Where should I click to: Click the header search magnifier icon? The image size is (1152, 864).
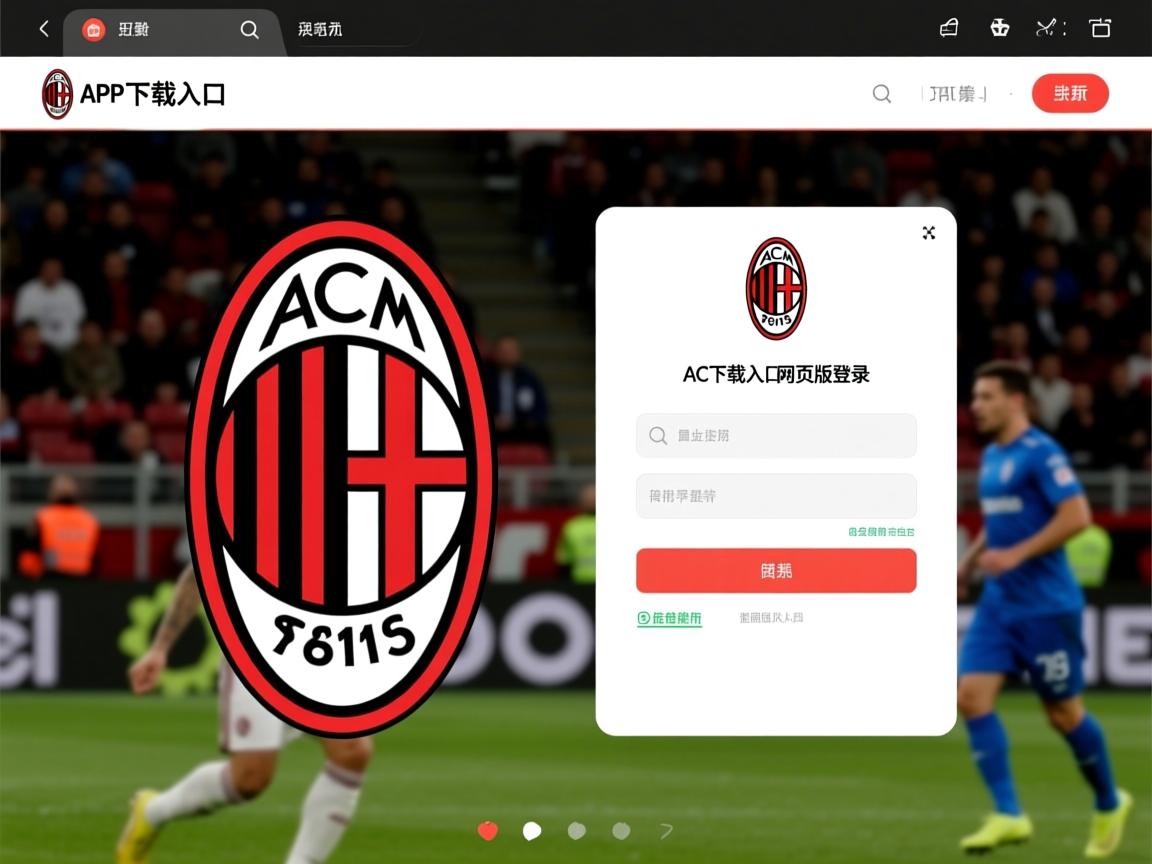pyautogui.click(x=882, y=93)
